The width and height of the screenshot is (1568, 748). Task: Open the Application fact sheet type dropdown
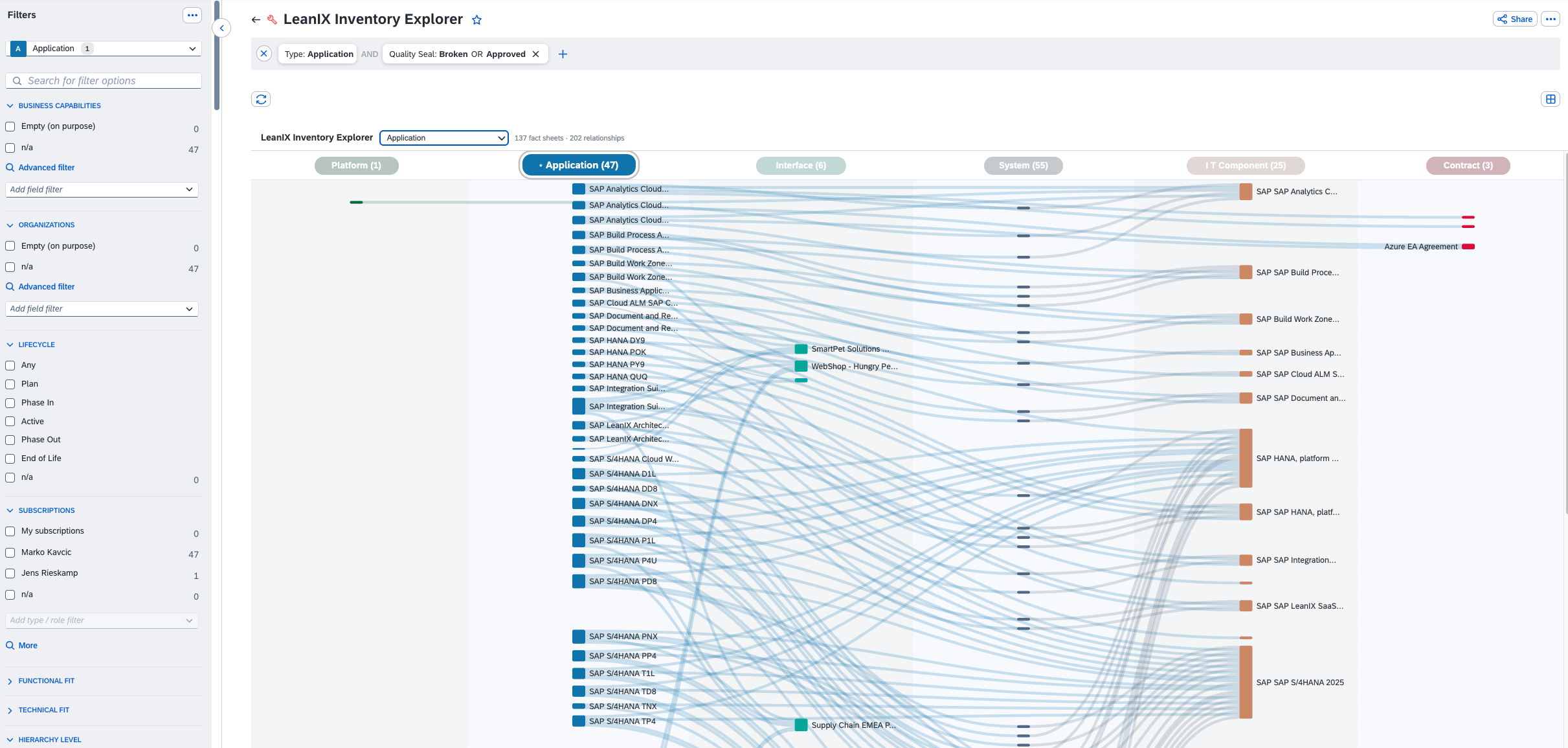[x=104, y=49]
